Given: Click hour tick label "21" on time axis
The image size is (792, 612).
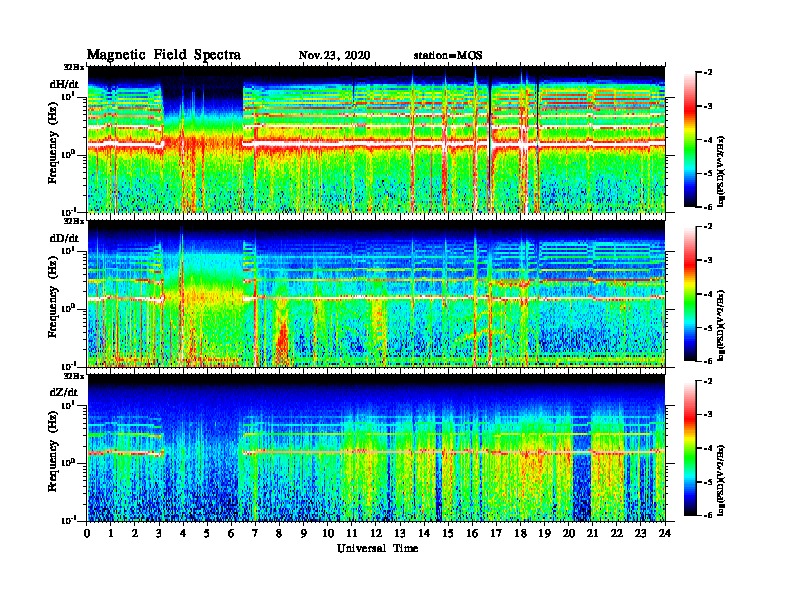Looking at the screenshot, I should (x=592, y=533).
